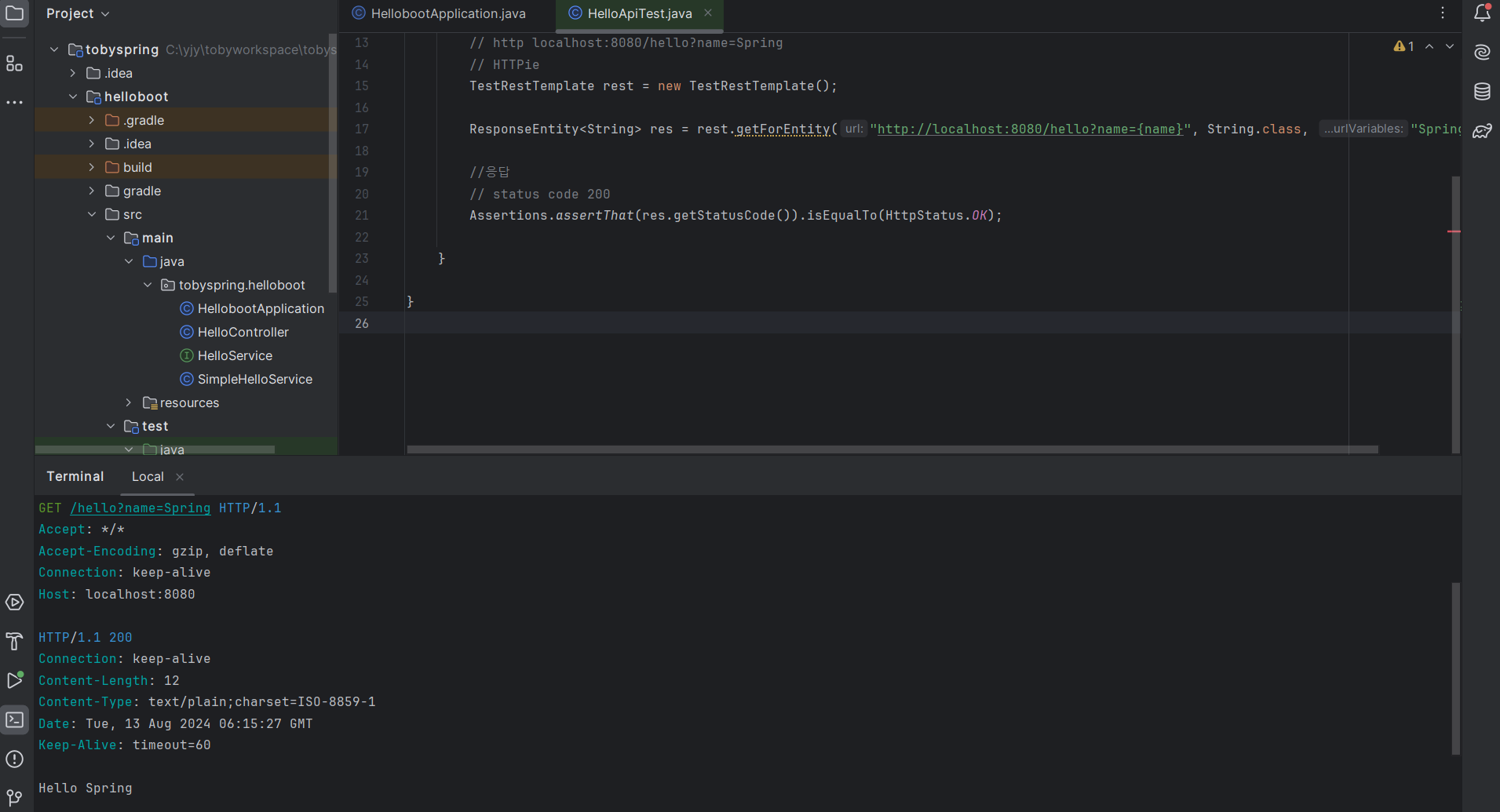Viewport: 1500px width, 812px height.
Task: Open the Notifications bell icon
Action: click(1482, 13)
